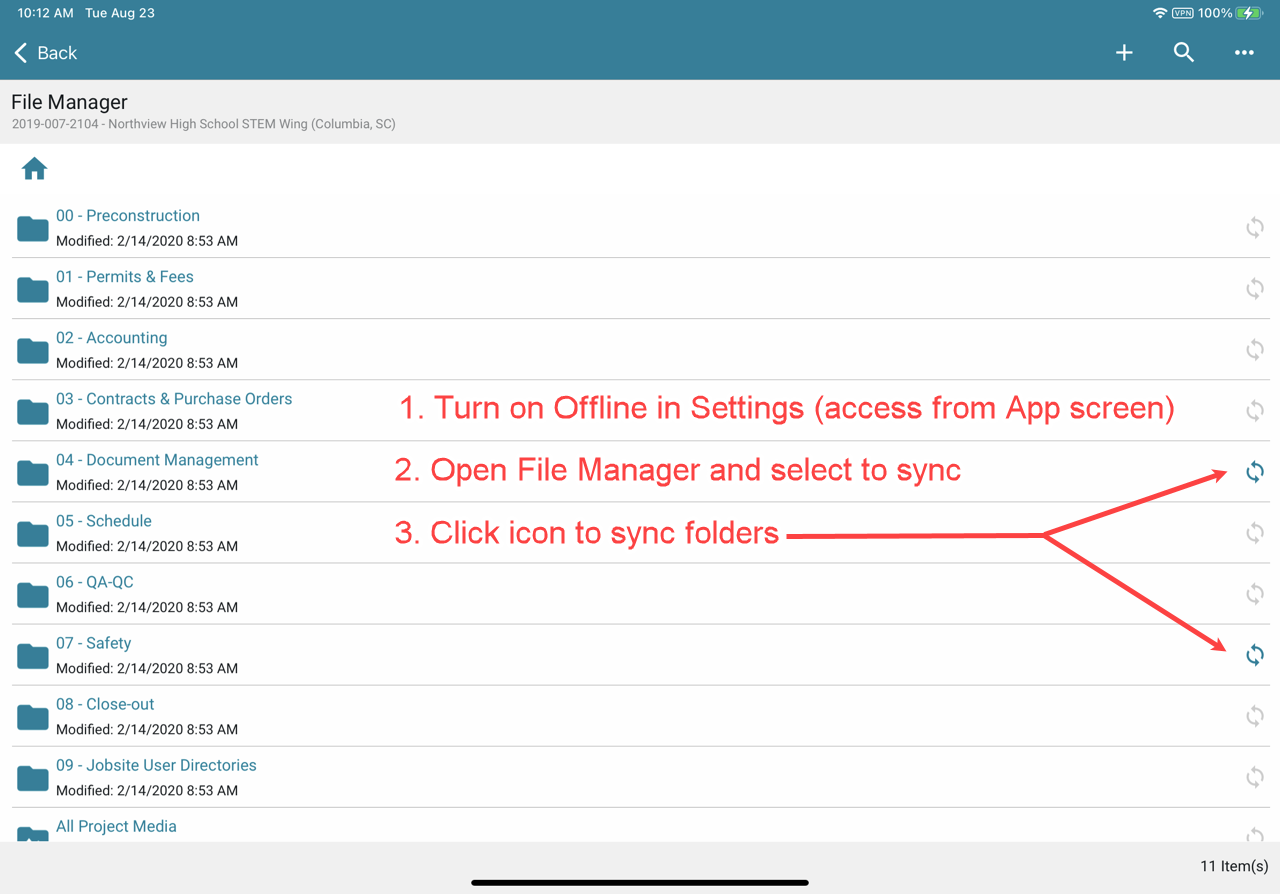The height and width of the screenshot is (894, 1280).
Task: Open the 07 - Safety folder
Action: pos(93,643)
